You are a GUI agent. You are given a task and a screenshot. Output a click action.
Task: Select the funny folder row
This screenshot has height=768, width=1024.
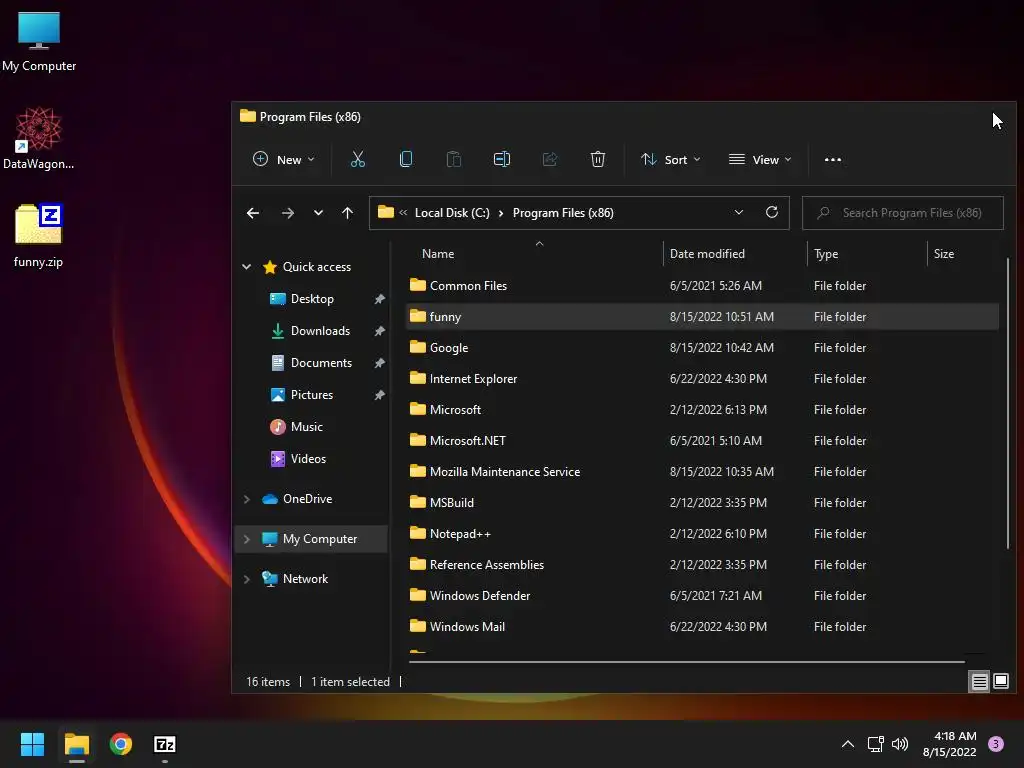click(702, 317)
